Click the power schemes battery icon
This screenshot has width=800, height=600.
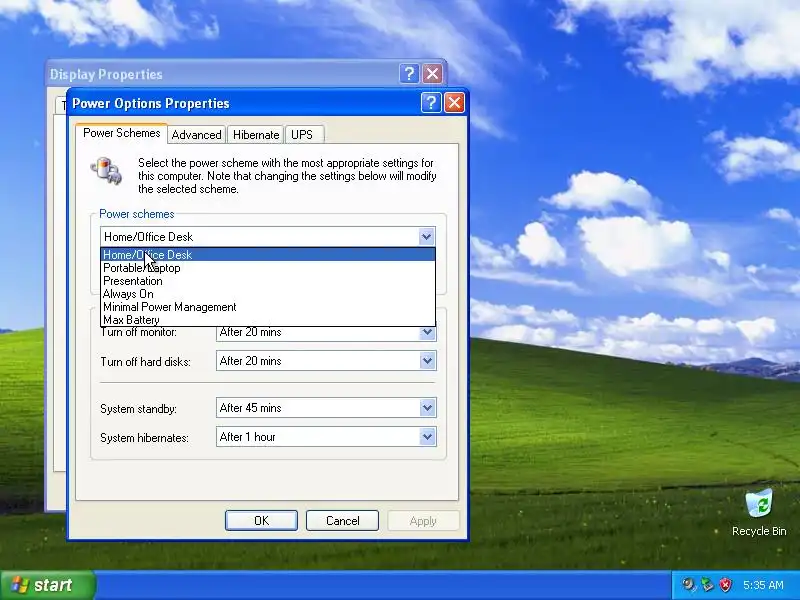[x=106, y=171]
